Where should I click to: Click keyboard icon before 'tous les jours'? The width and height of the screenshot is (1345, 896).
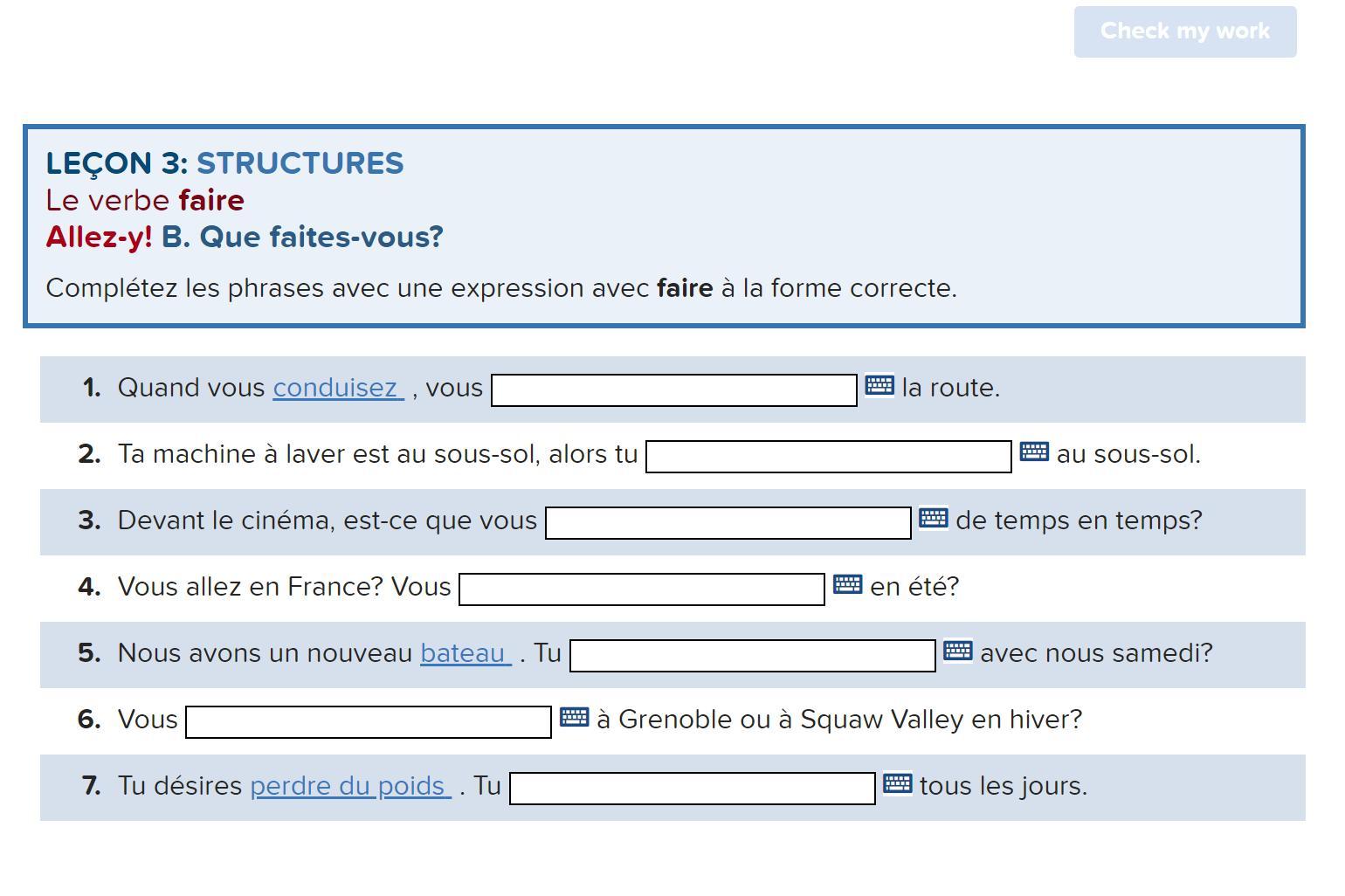(897, 783)
